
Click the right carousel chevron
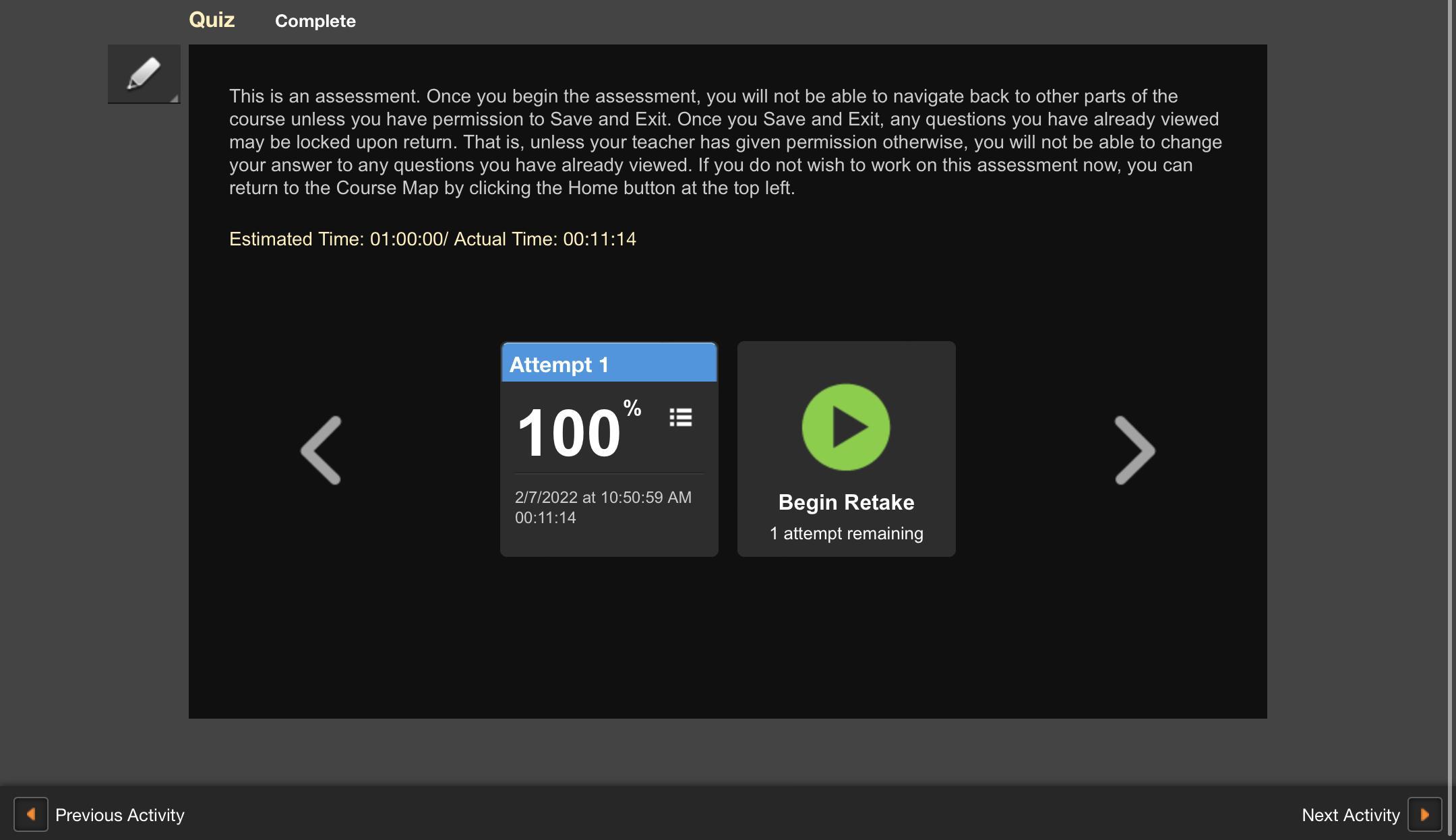coord(1134,450)
